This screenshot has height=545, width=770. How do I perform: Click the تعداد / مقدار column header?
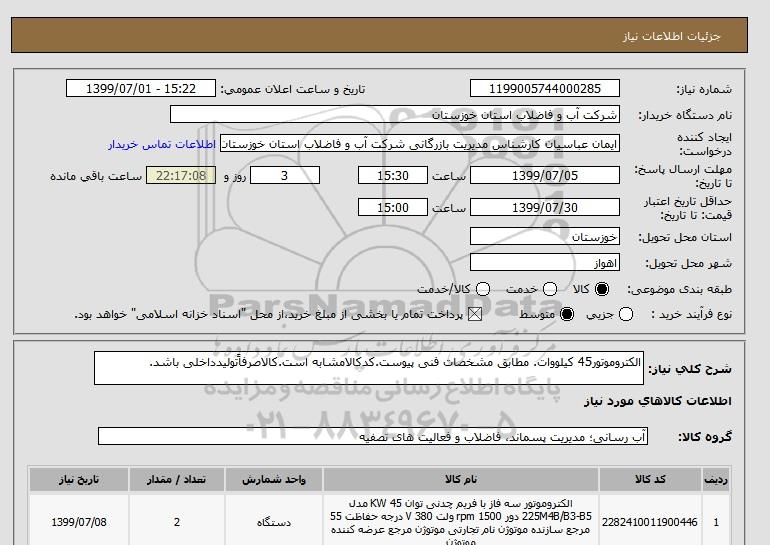[x=177, y=479]
